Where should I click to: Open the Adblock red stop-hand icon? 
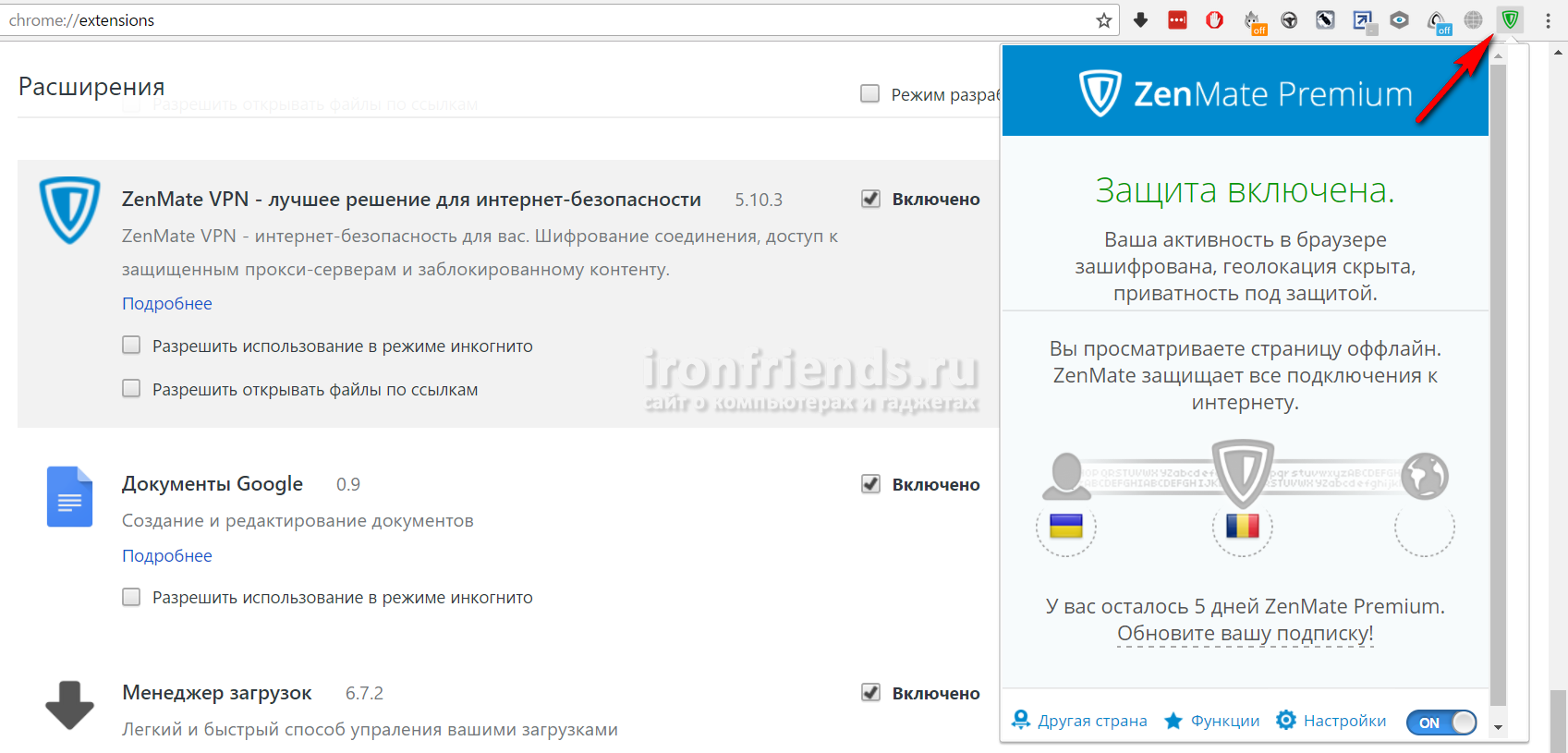click(1215, 20)
